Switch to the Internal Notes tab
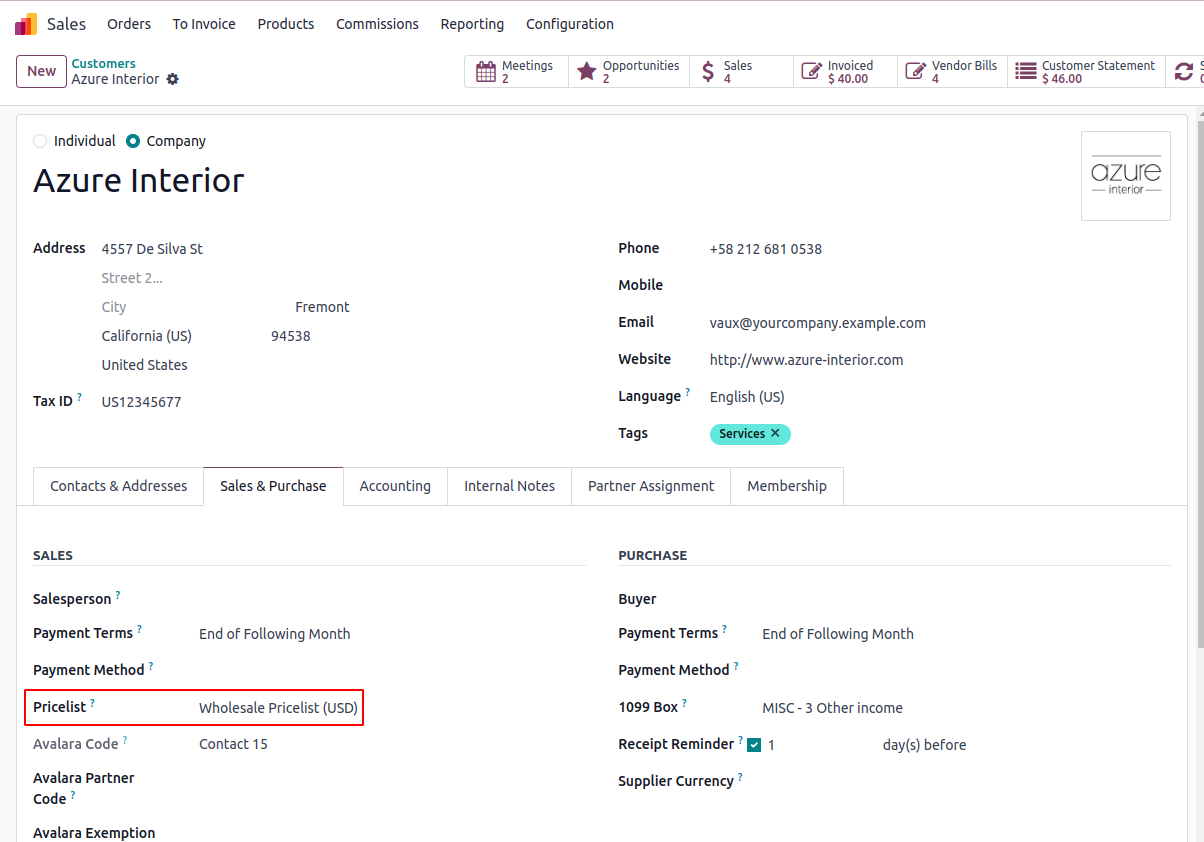1204x842 pixels. click(x=509, y=486)
